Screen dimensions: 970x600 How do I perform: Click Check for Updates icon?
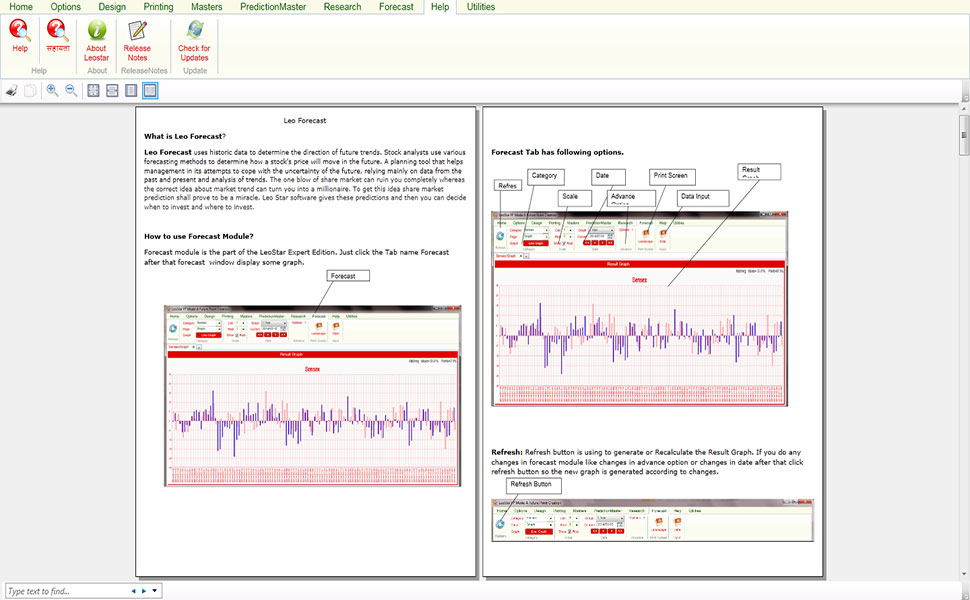[x=194, y=37]
